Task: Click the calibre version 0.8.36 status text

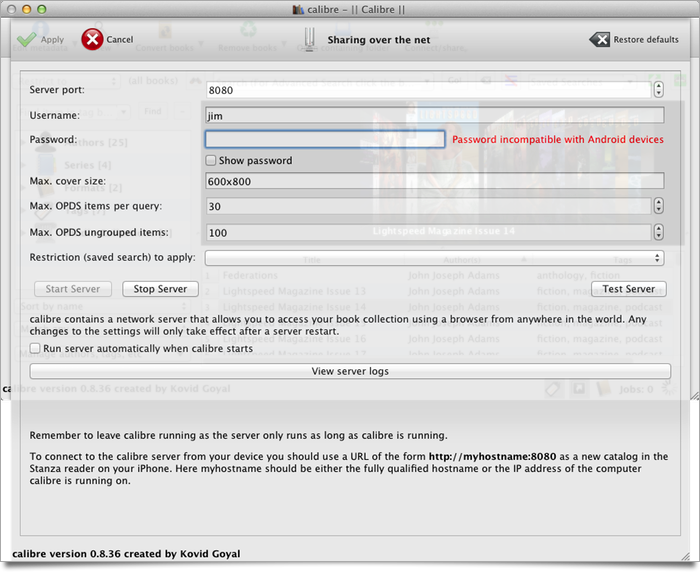Action: [x=126, y=554]
